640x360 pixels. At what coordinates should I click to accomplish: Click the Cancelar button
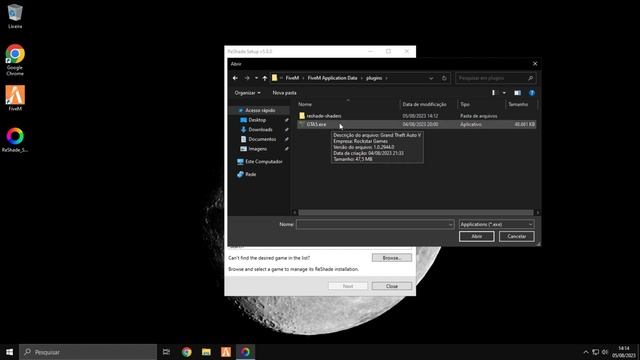pyautogui.click(x=516, y=236)
